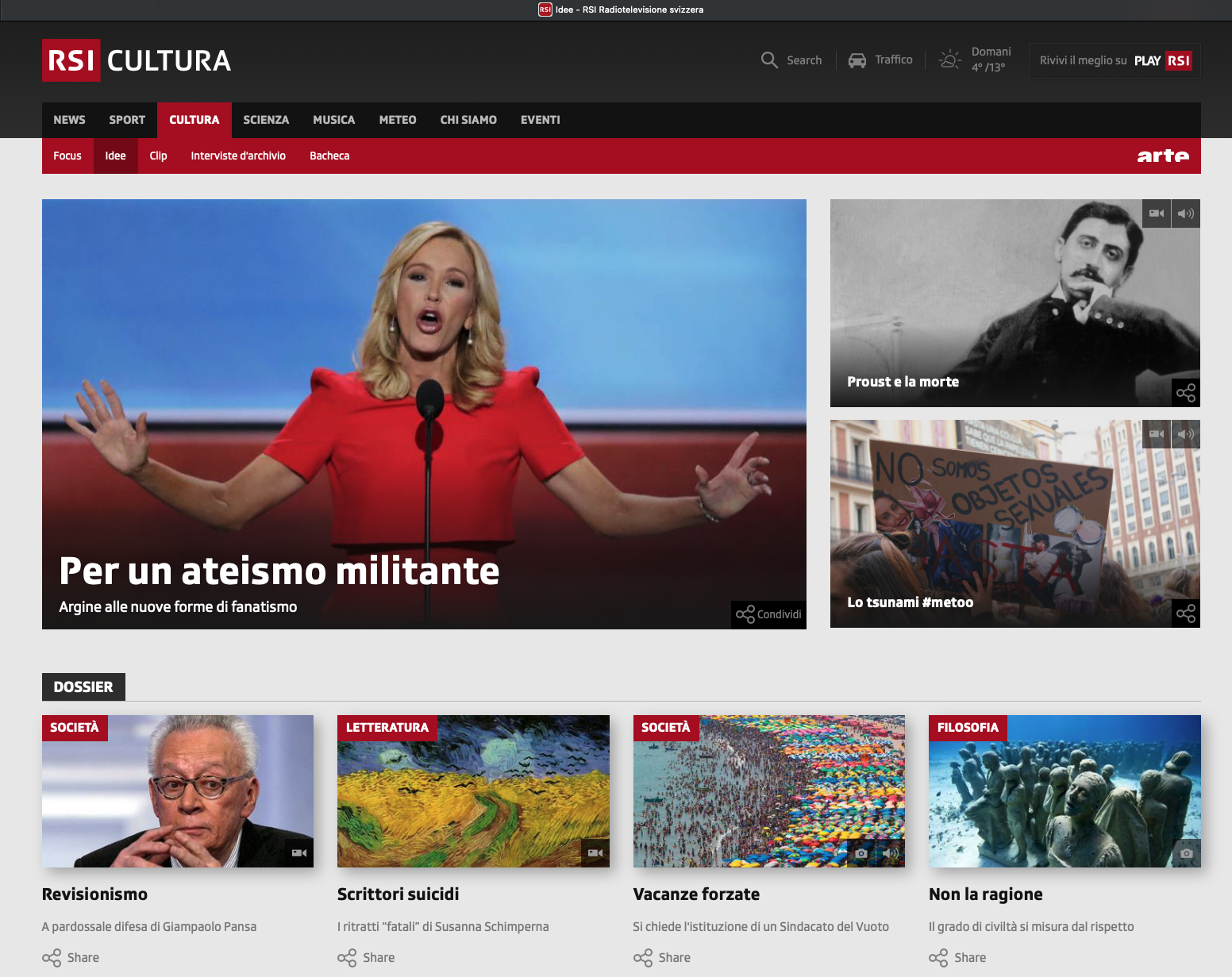1232x977 pixels.
Task: Open the Interviste d'archivio menu item
Action: pos(237,156)
